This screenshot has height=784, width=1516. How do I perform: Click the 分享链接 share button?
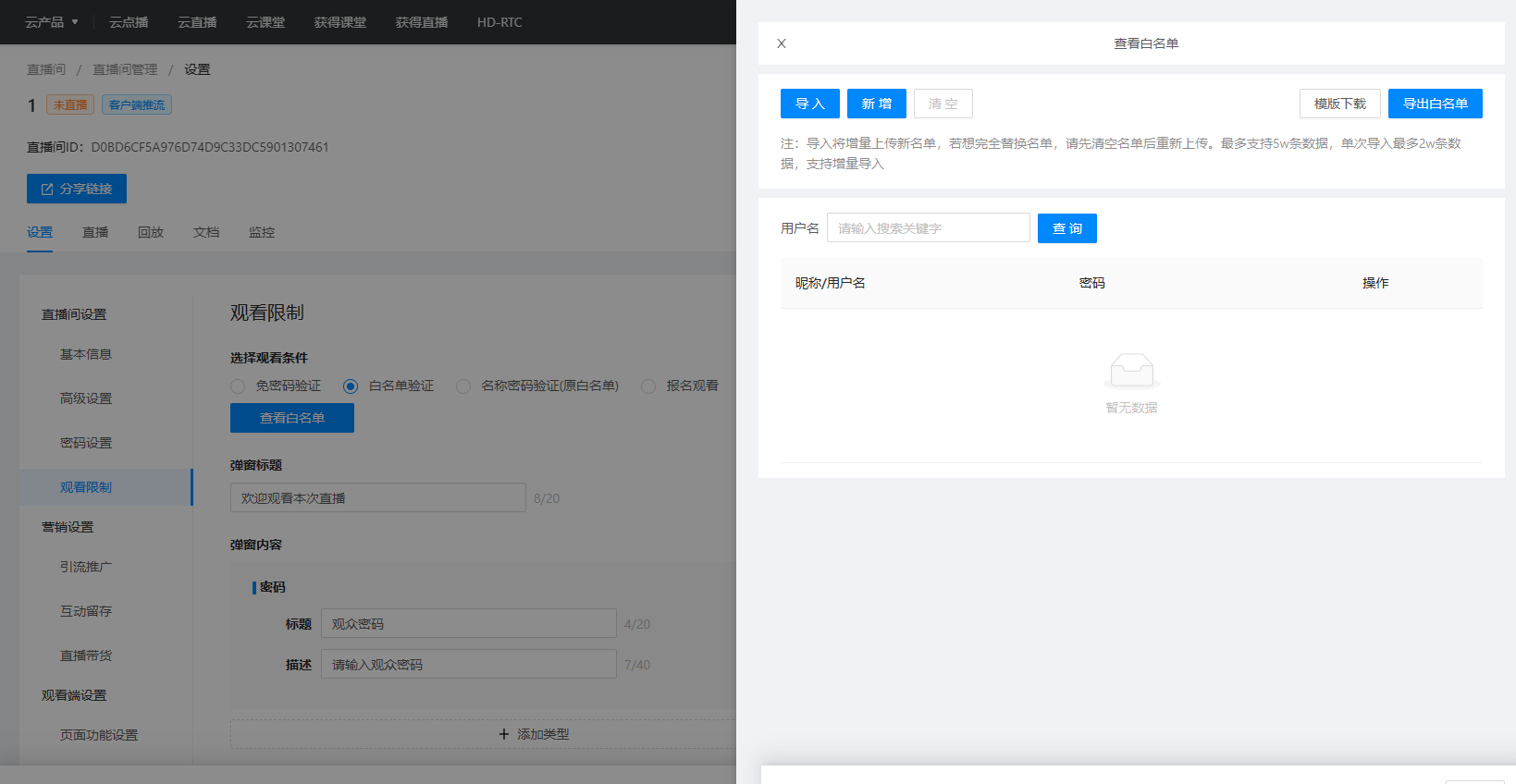pyautogui.click(x=77, y=189)
